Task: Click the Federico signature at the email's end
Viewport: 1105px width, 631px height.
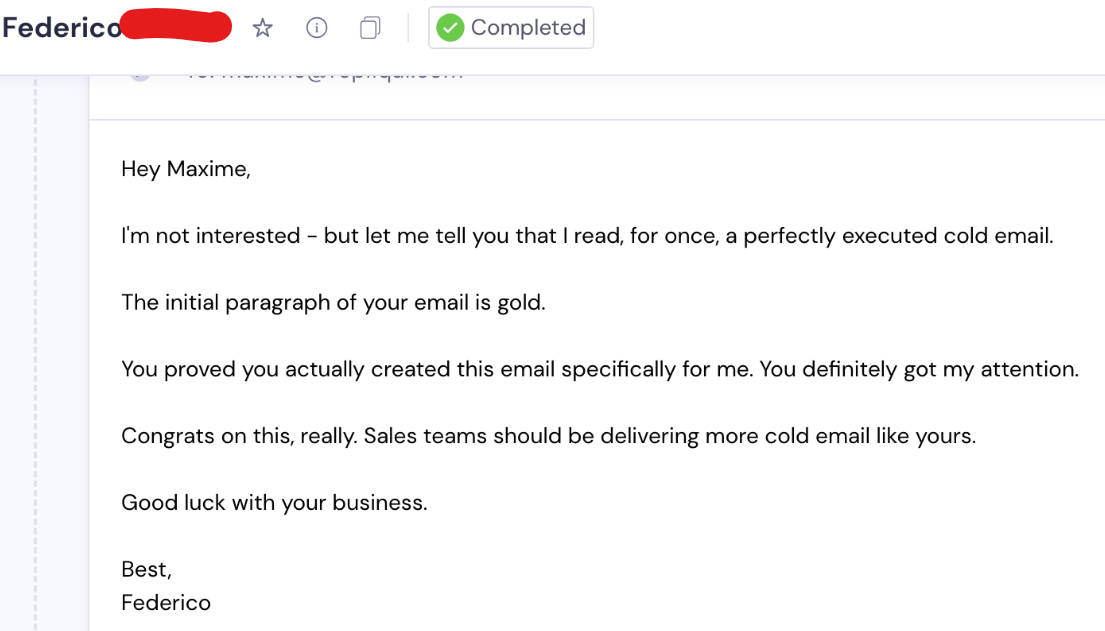Action: click(166, 603)
